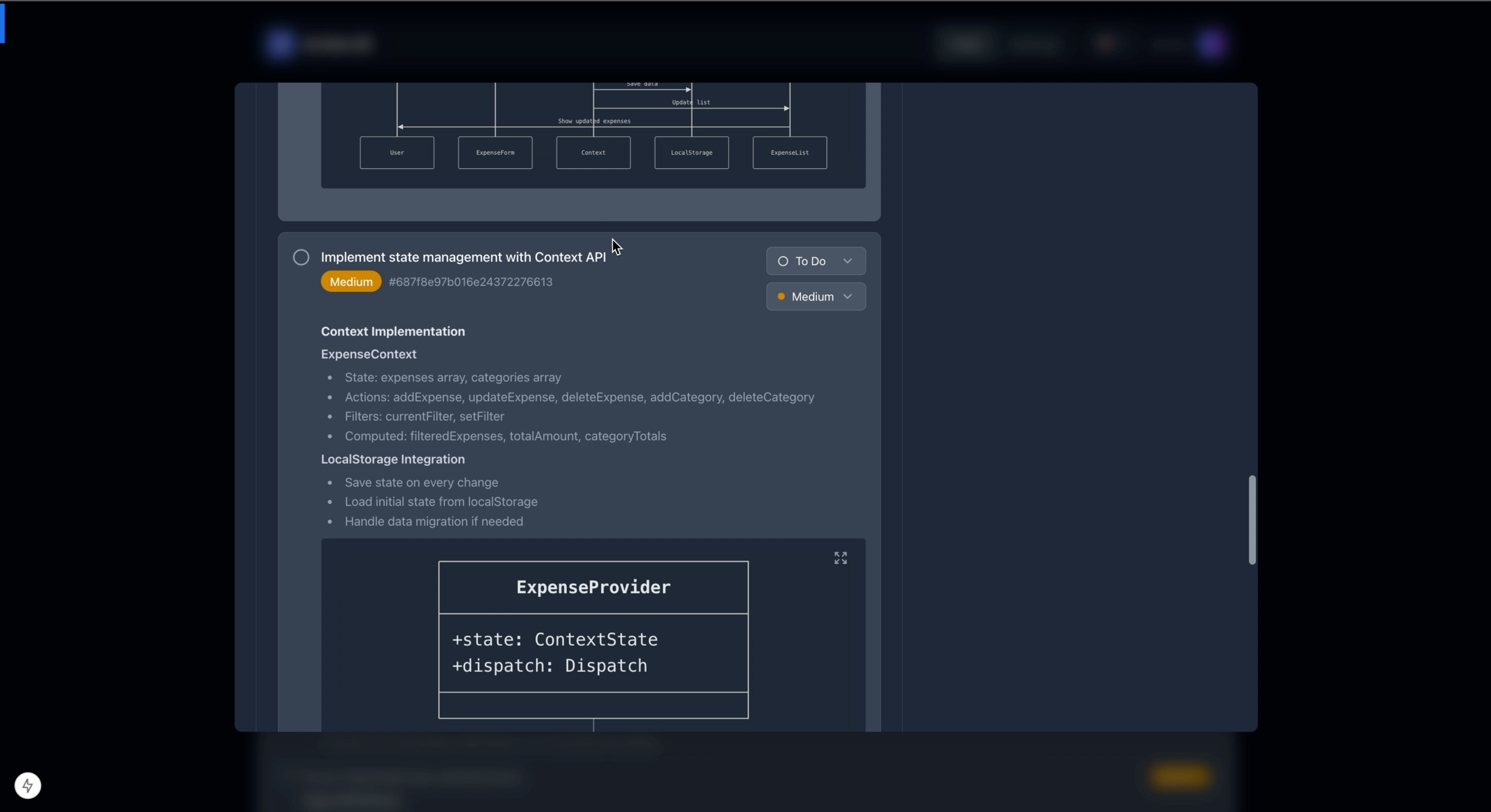Viewport: 1491px width, 812px height.
Task: Click the LocalStorage box in diagram
Action: (692, 153)
